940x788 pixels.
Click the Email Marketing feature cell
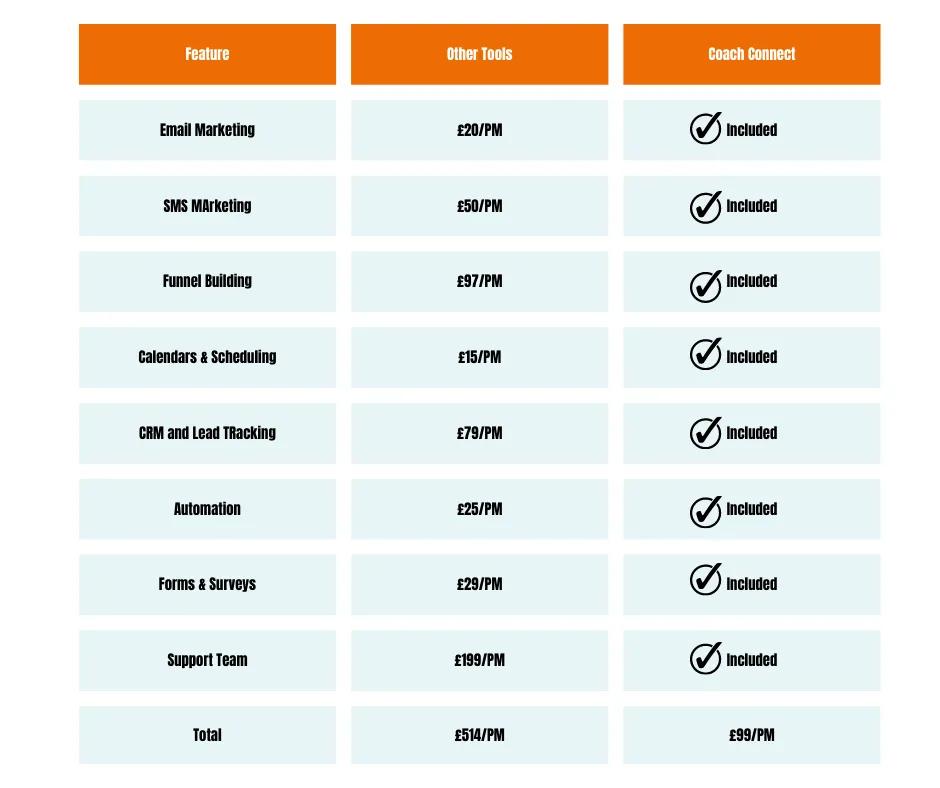pyautogui.click(x=207, y=130)
